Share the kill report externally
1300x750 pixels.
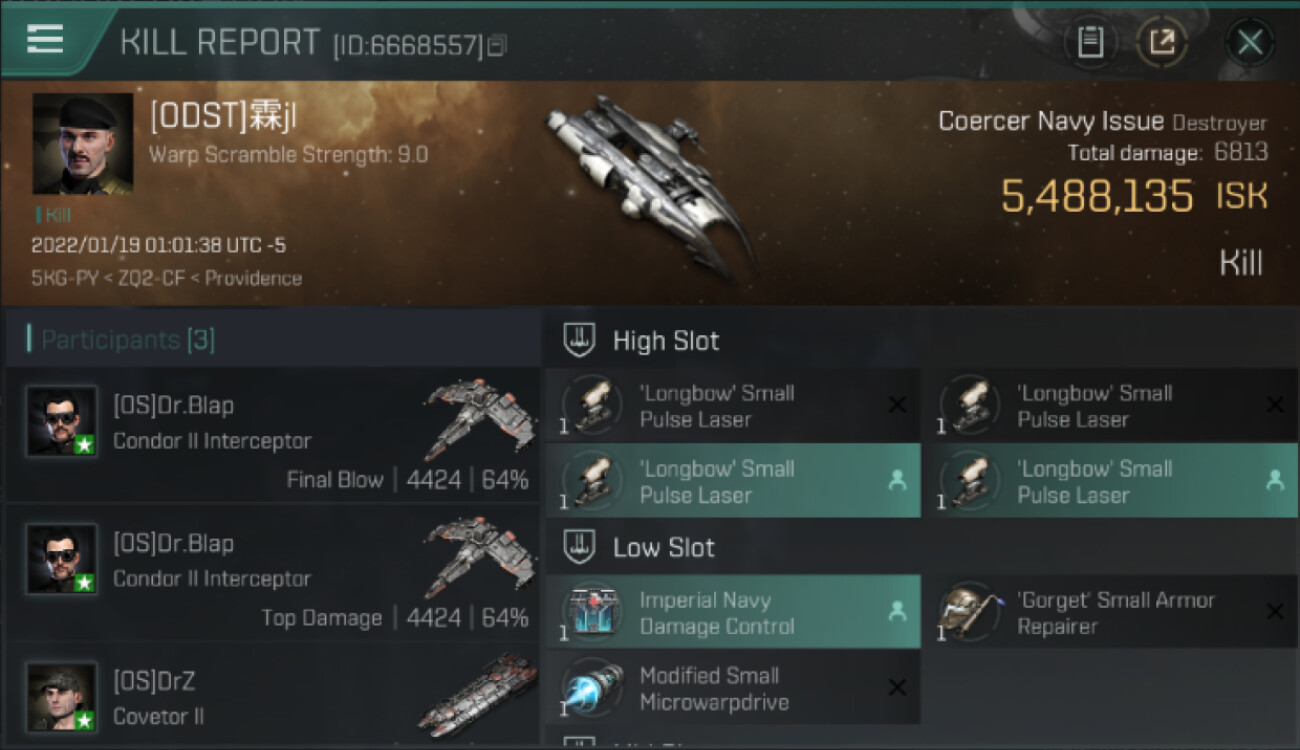pyautogui.click(x=1162, y=42)
